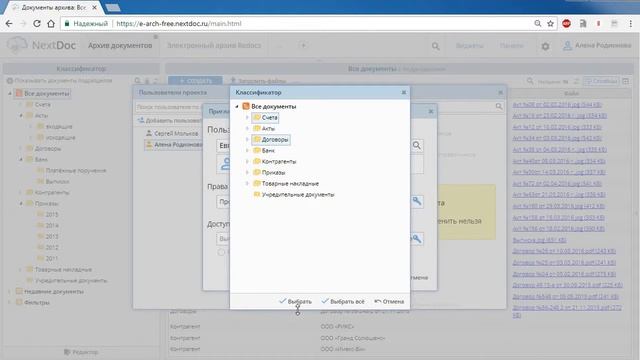Click the Выбрать button

(296, 301)
